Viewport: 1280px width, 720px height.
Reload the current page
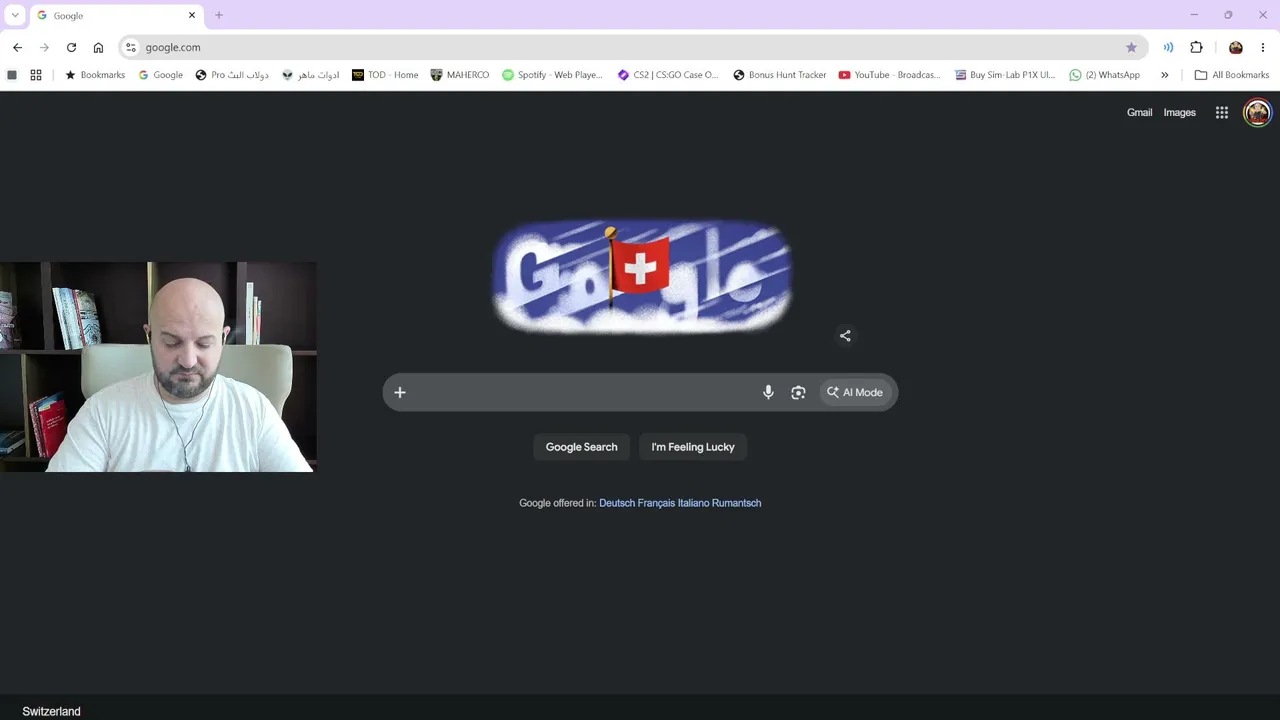[71, 47]
